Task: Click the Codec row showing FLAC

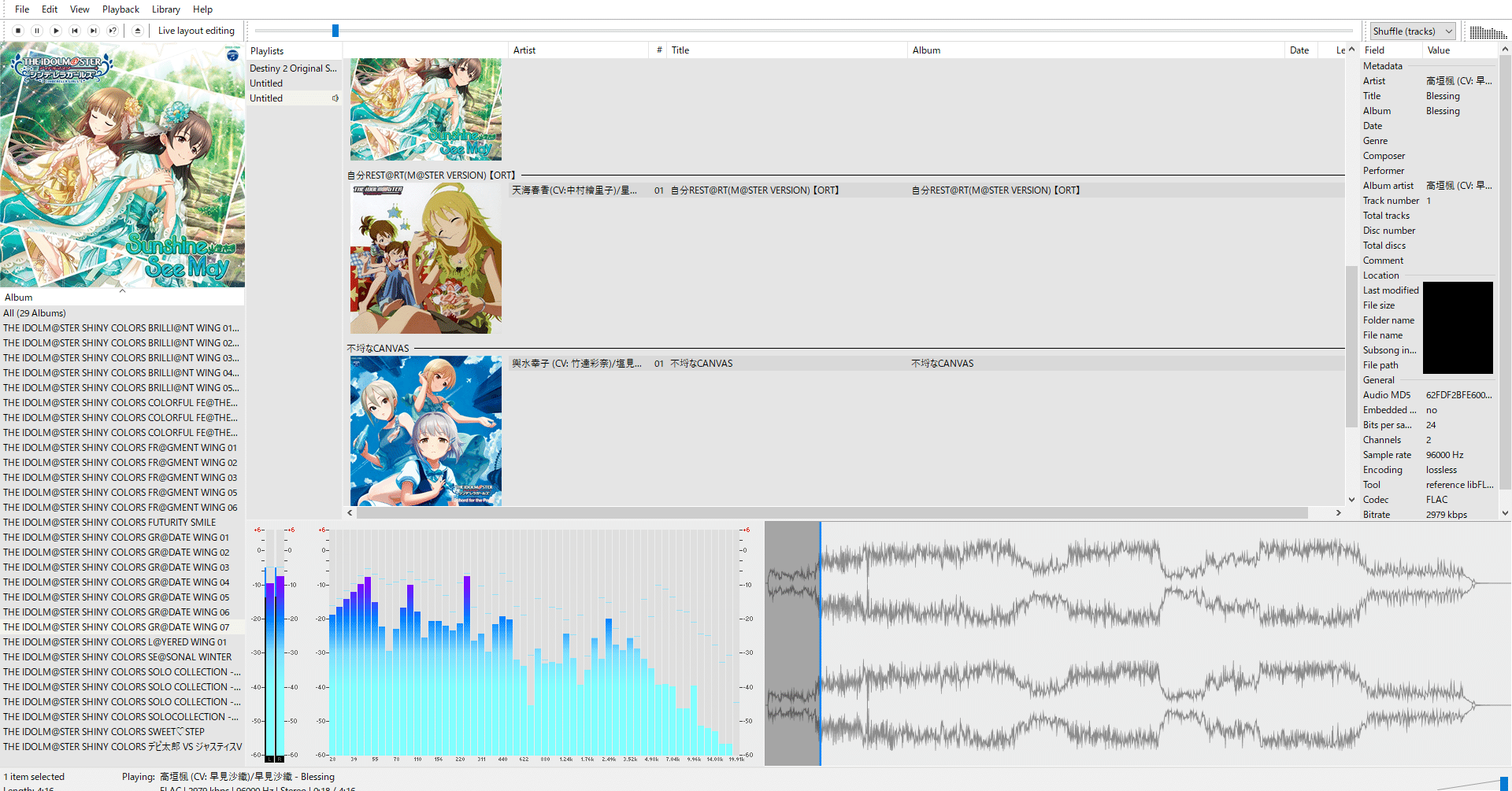Action: (1429, 500)
